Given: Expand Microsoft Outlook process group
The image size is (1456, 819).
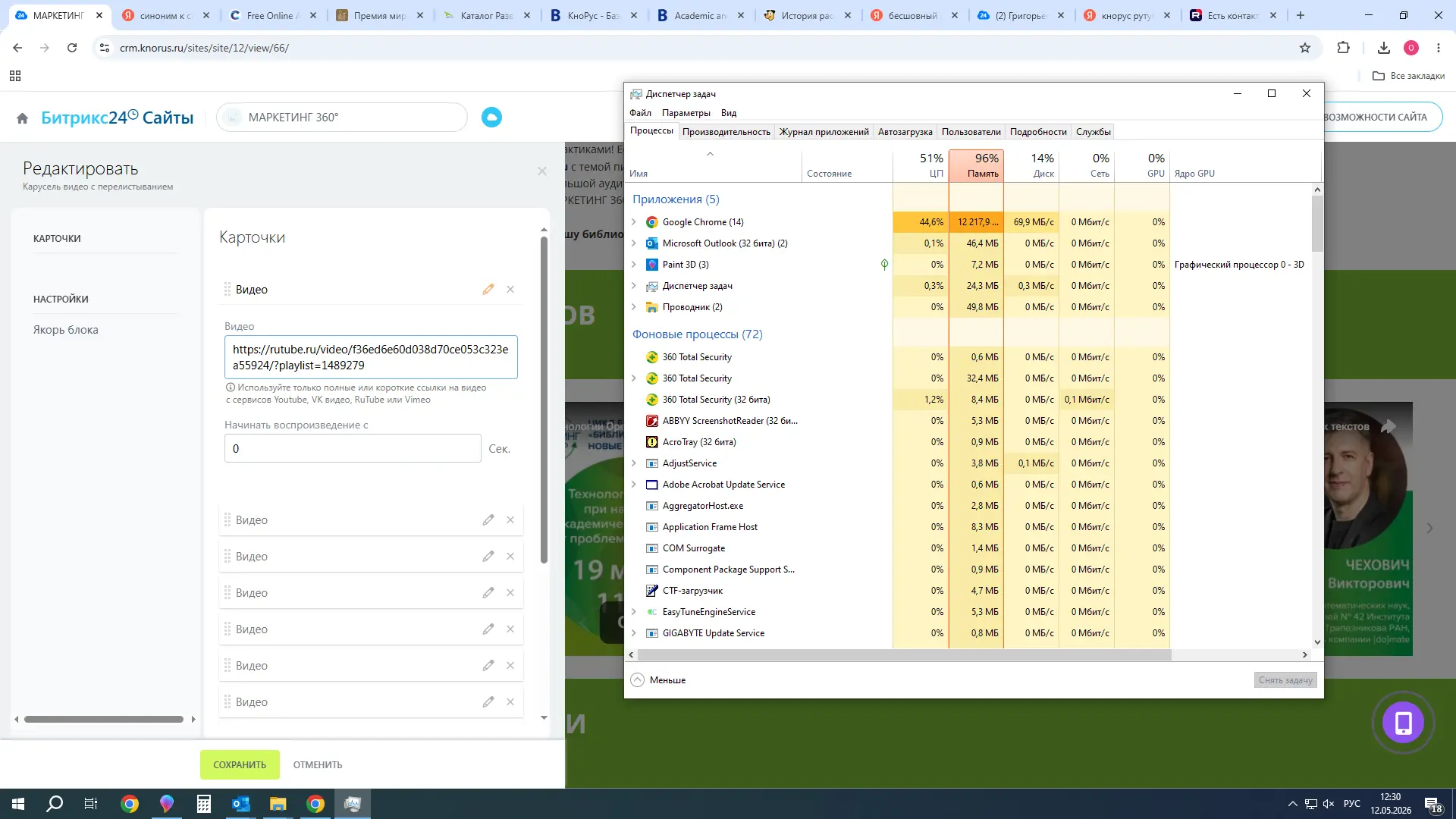Looking at the screenshot, I should click(634, 243).
